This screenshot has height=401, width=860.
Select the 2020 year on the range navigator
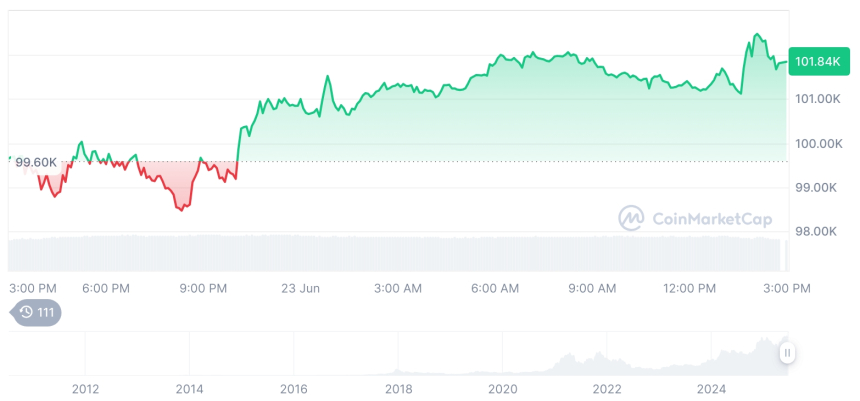point(502,389)
